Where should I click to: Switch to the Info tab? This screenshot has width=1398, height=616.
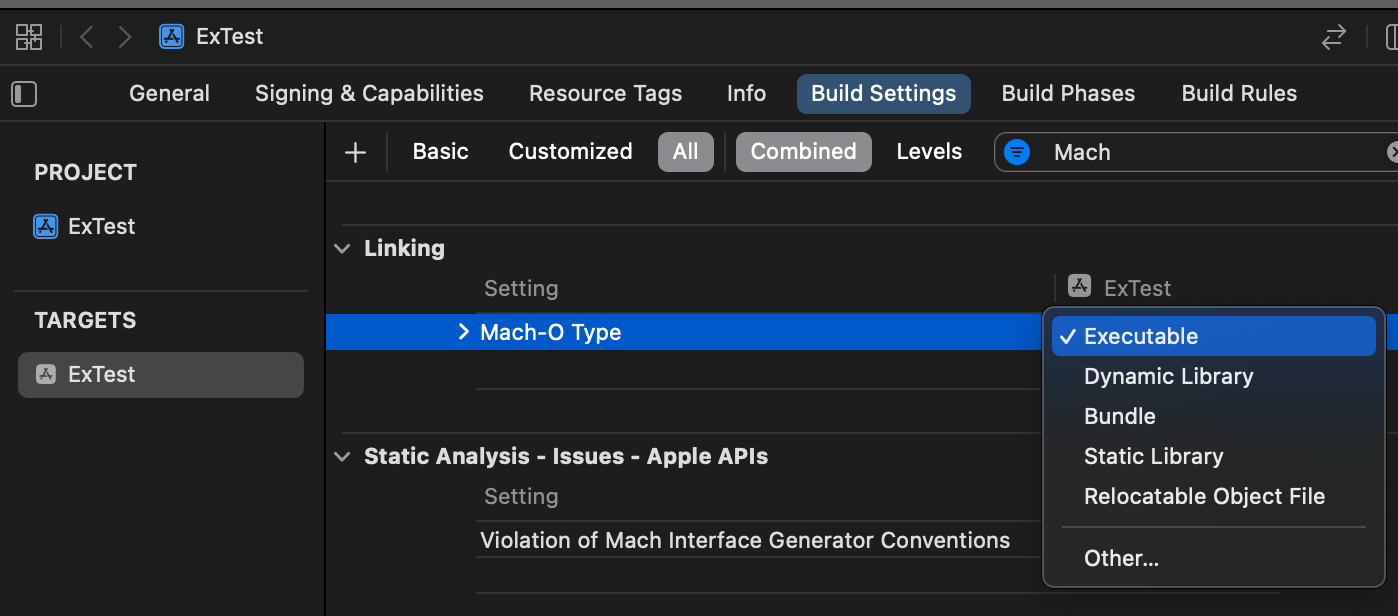coord(746,94)
